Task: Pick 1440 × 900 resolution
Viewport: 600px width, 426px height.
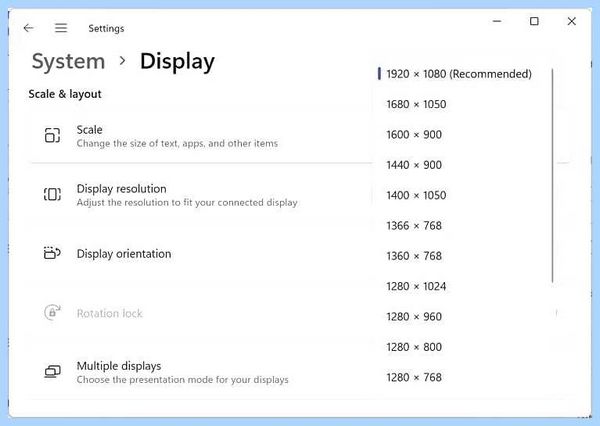Action: pos(414,165)
